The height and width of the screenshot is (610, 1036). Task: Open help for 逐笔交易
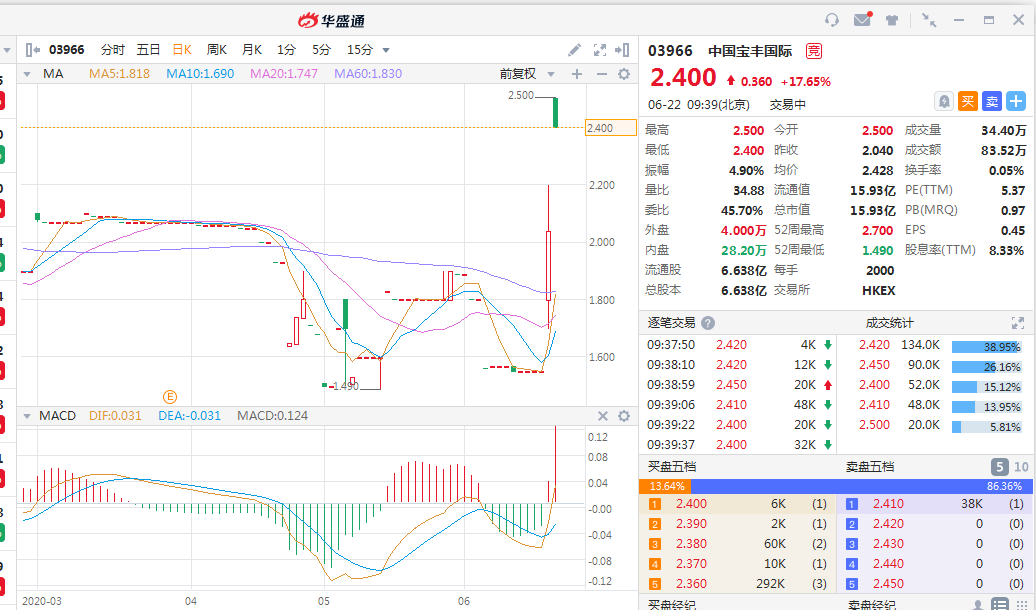708,323
